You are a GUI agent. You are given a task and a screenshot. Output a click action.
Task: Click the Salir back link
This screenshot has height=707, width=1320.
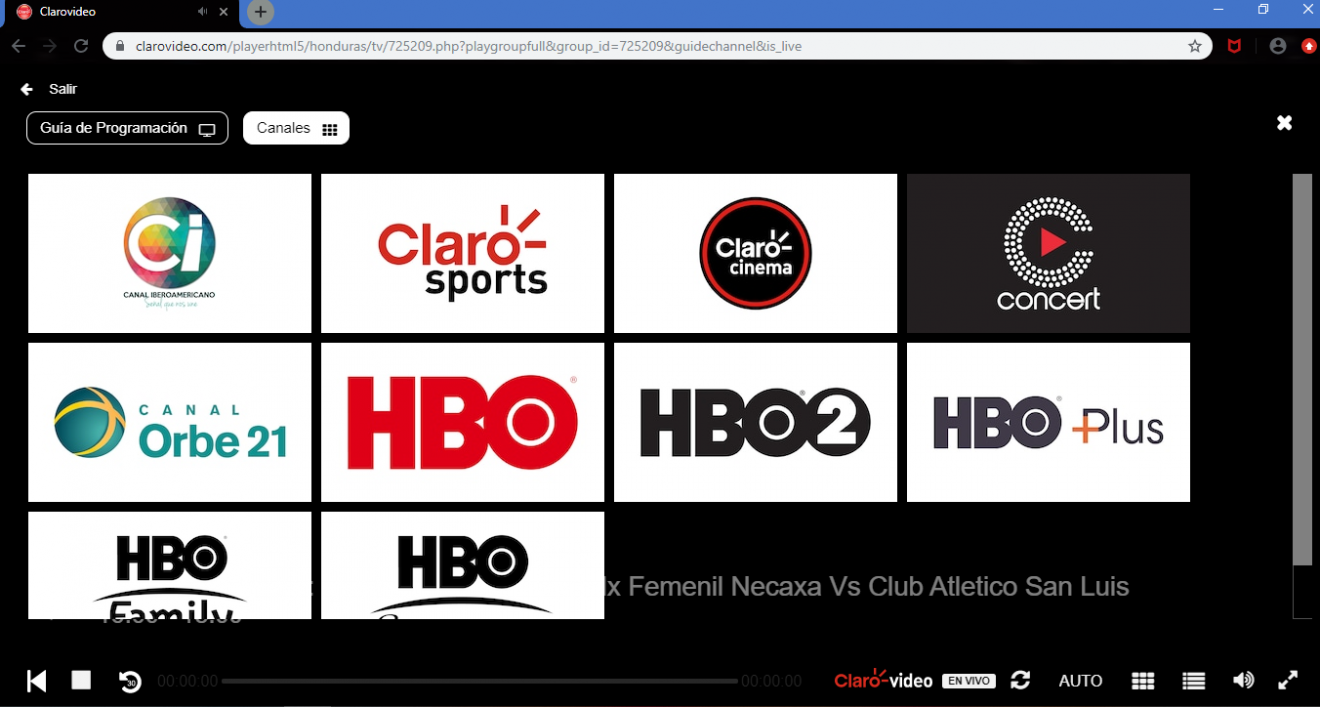49,89
